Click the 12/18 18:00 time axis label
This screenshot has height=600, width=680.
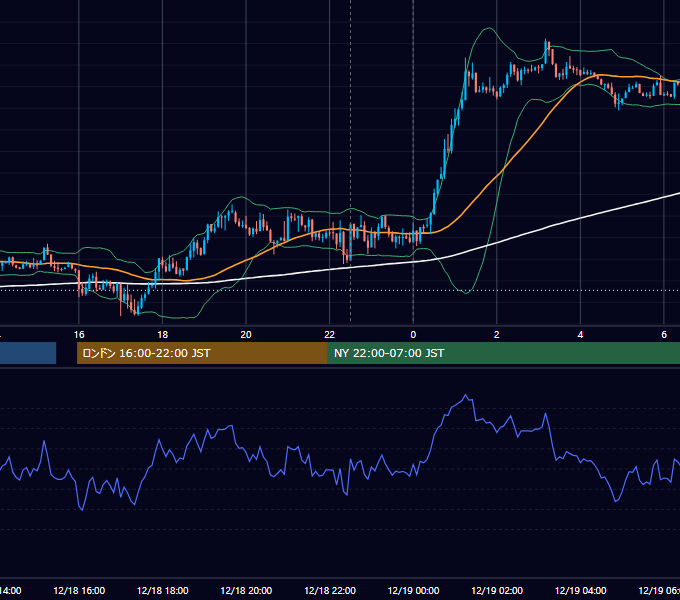pos(163,590)
